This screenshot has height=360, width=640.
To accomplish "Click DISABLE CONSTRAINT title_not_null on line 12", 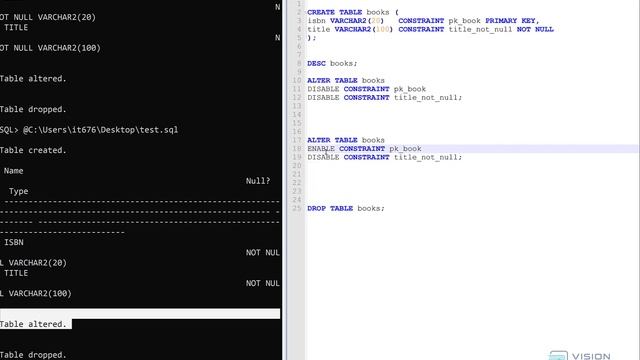I will coord(384,98).
